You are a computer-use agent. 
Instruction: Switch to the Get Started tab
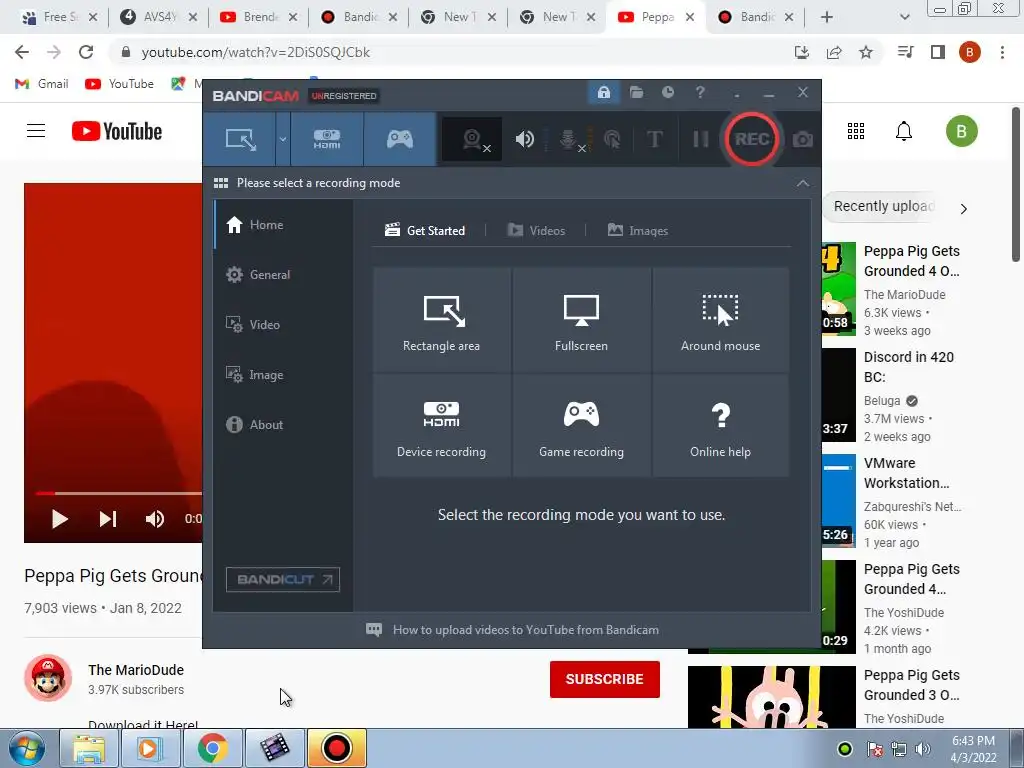[x=424, y=231]
